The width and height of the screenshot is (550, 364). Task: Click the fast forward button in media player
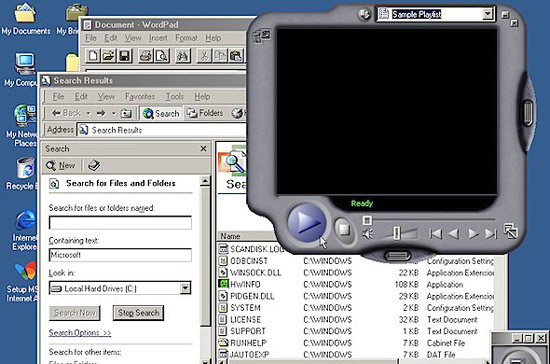(x=473, y=234)
